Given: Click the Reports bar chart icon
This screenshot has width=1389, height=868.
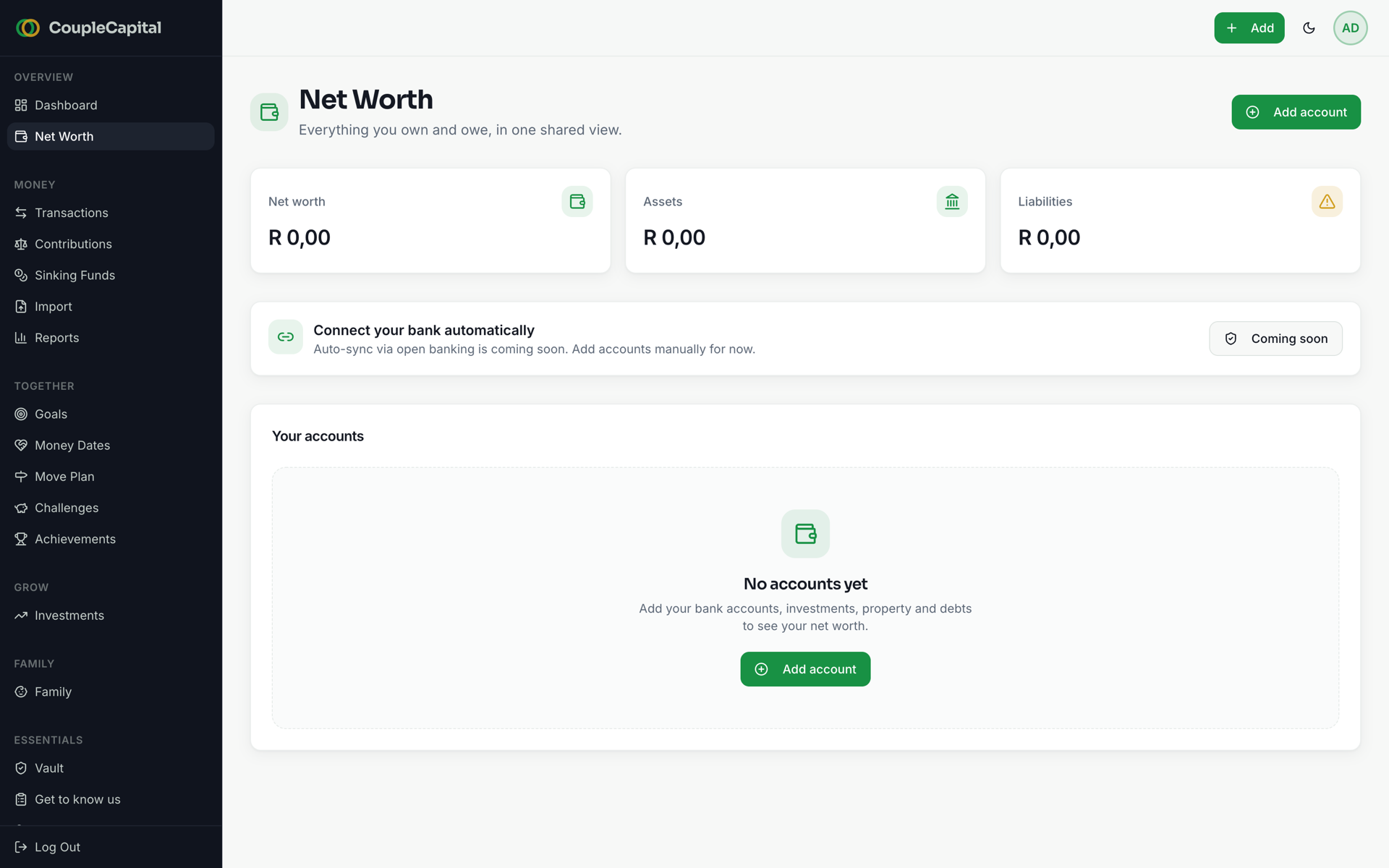Looking at the screenshot, I should (x=21, y=338).
